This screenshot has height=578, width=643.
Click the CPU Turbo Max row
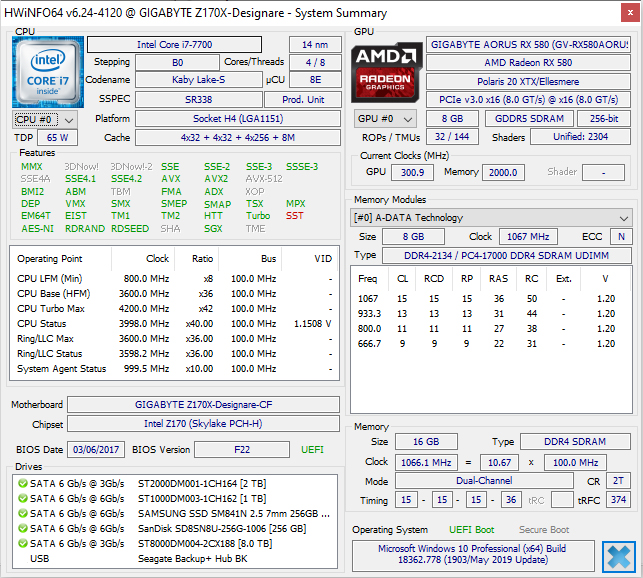click(174, 308)
